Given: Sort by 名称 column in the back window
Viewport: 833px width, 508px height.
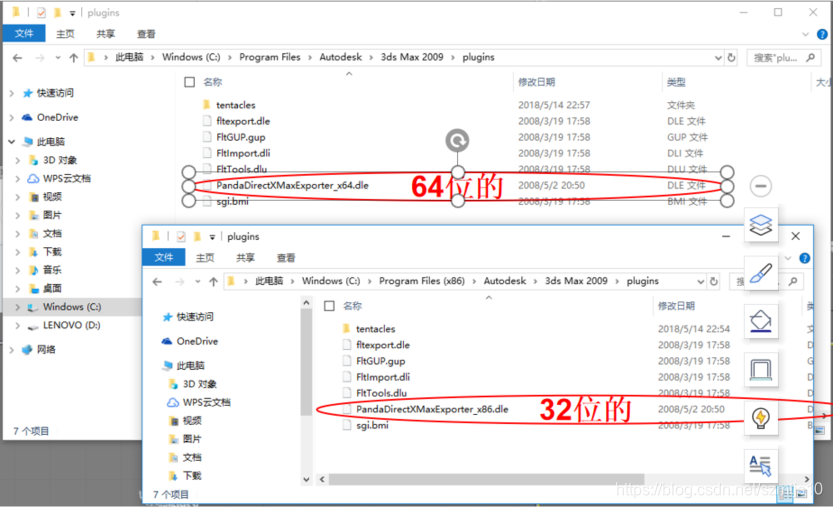Looking at the screenshot, I should pyautogui.click(x=213, y=82).
